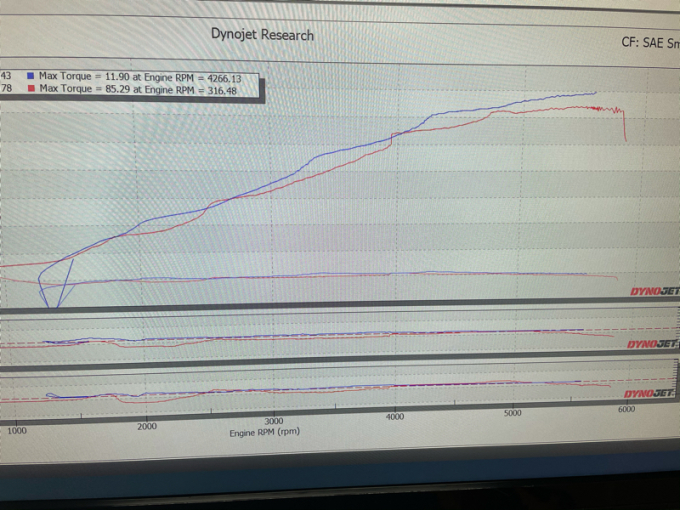Click the blue run color swatch in legend
680x510 pixels.
[30, 75]
